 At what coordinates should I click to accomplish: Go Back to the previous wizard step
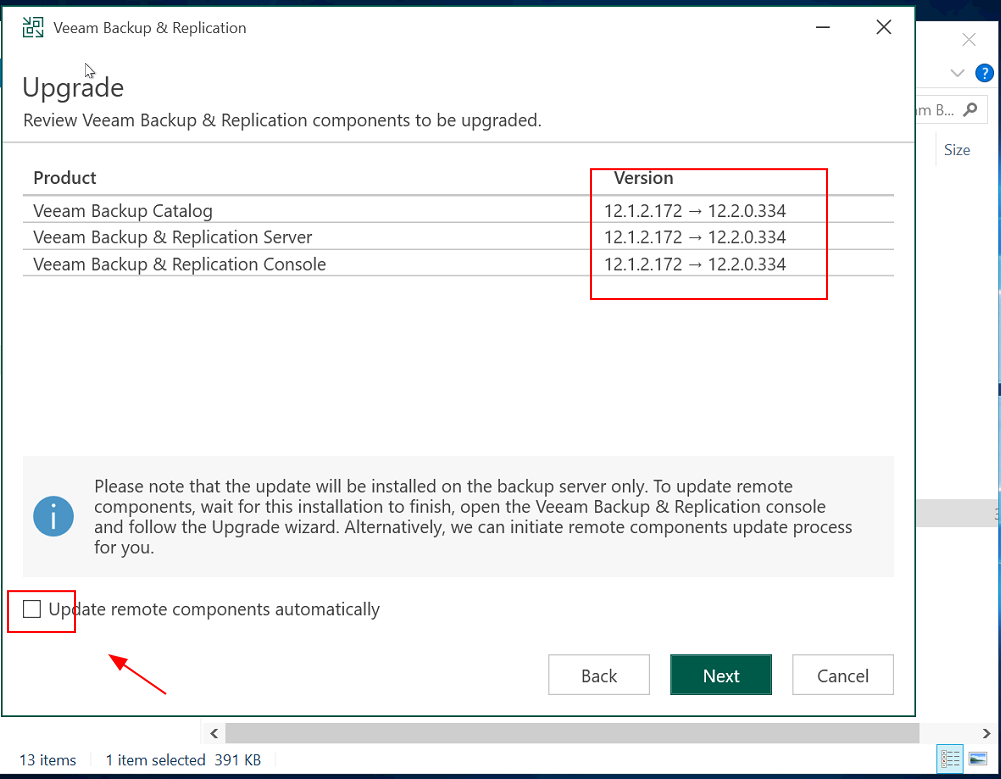(x=599, y=675)
